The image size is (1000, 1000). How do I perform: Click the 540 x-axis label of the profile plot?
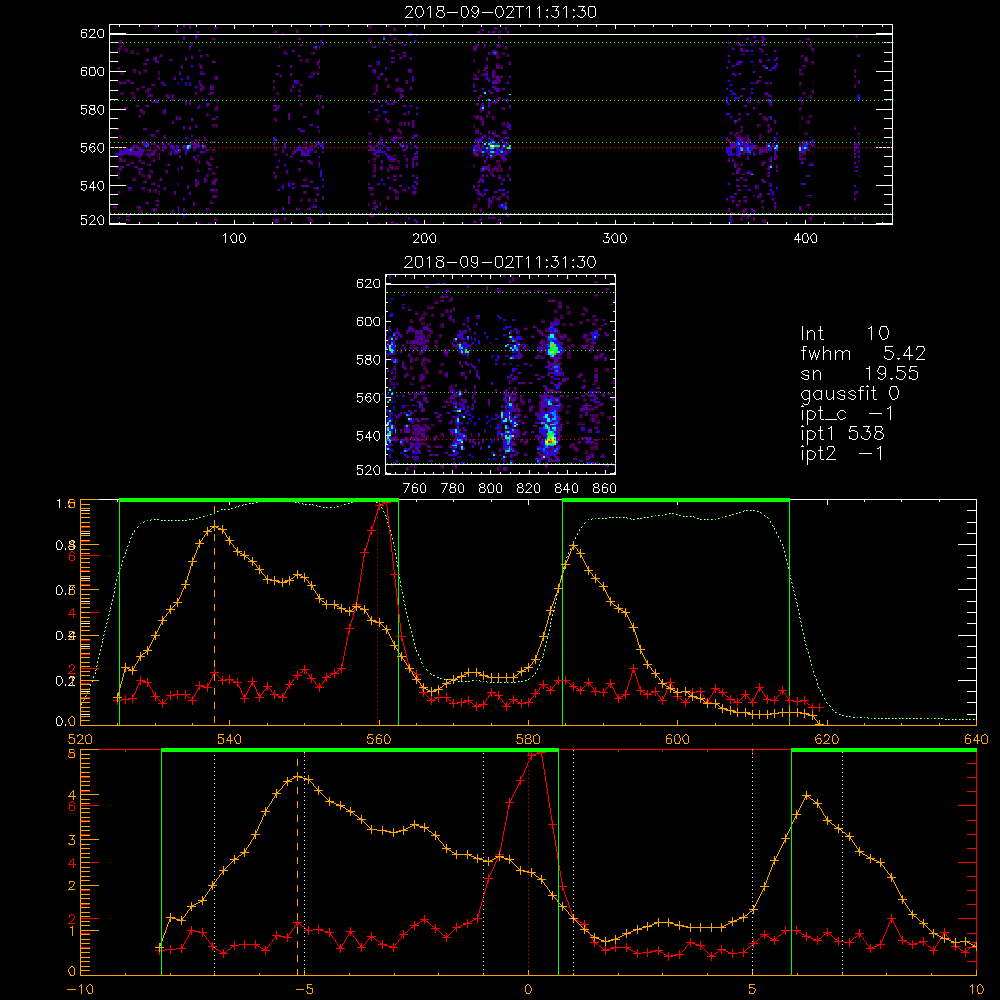tap(230, 740)
